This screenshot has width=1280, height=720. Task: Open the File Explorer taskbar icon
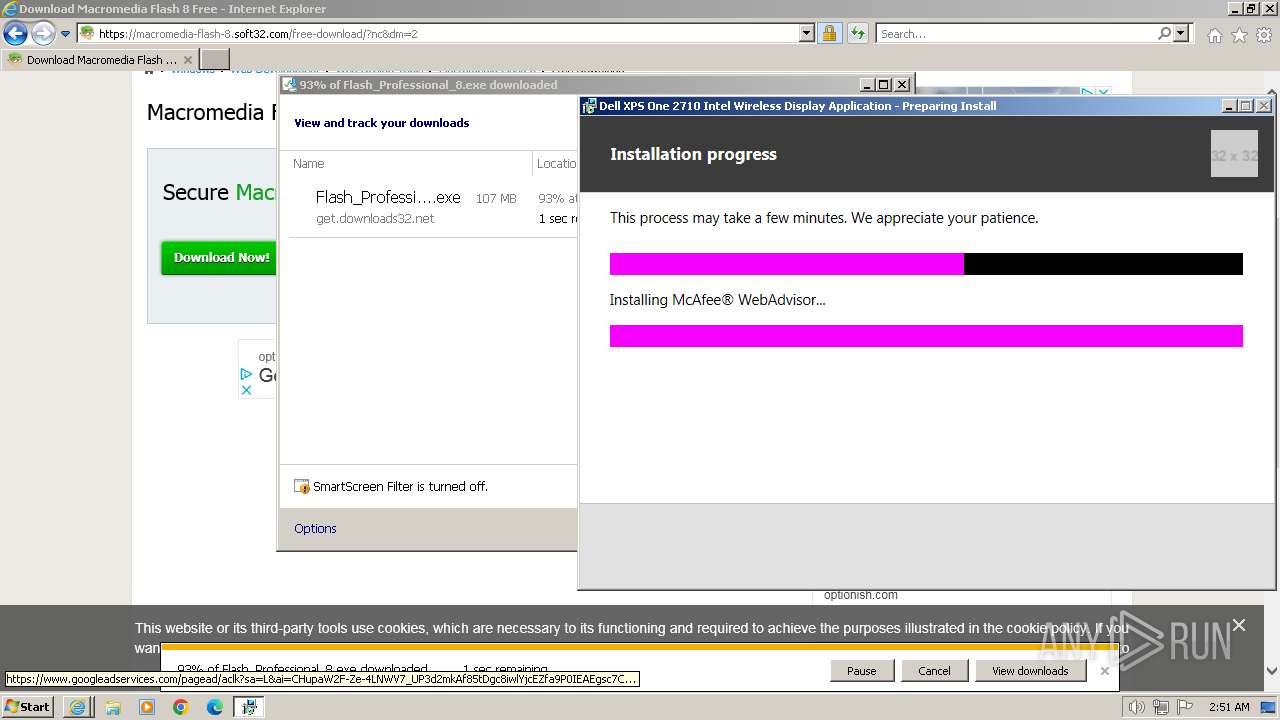point(113,707)
